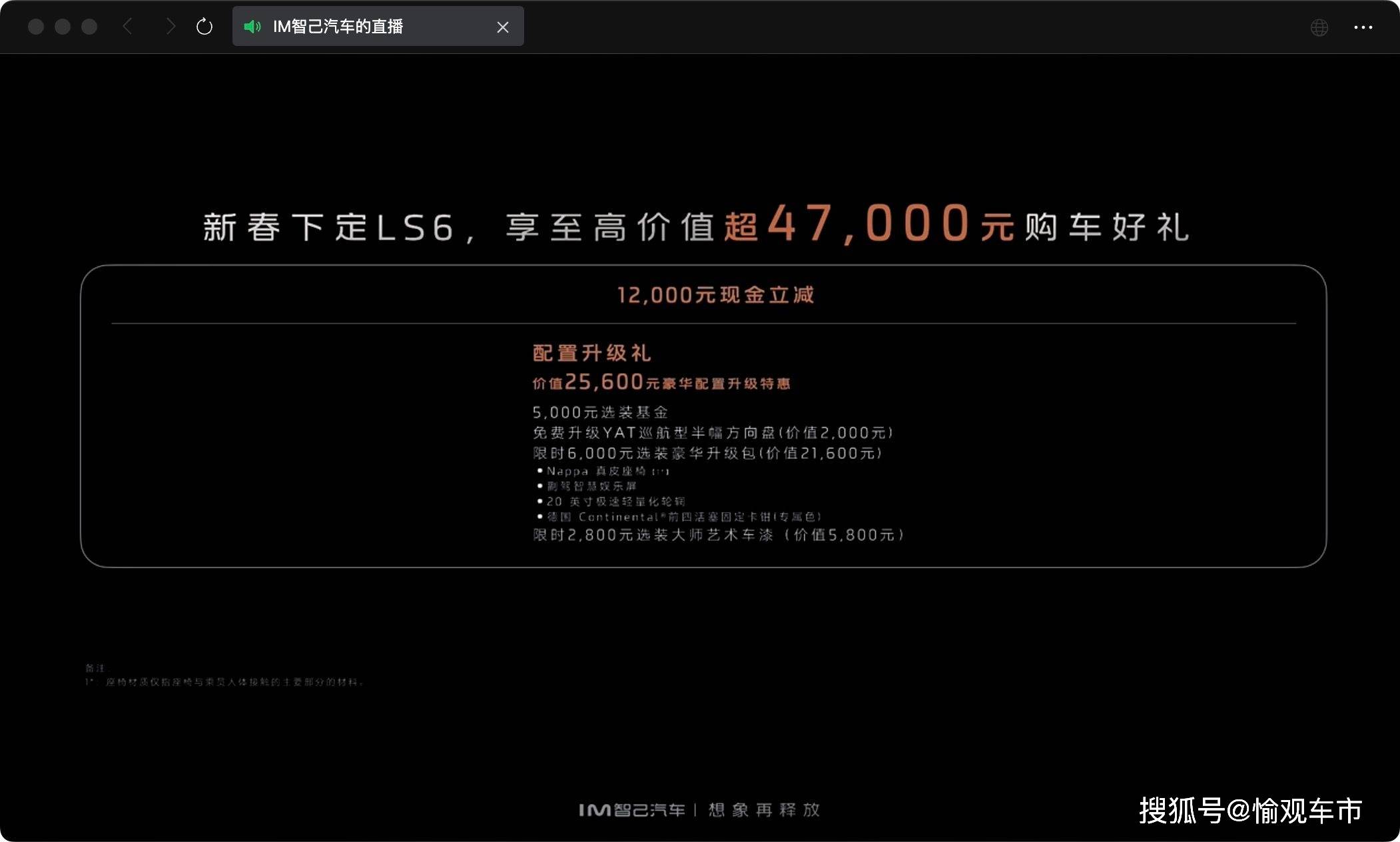
Task: Click the 47,000元 headline amount
Action: point(890,224)
